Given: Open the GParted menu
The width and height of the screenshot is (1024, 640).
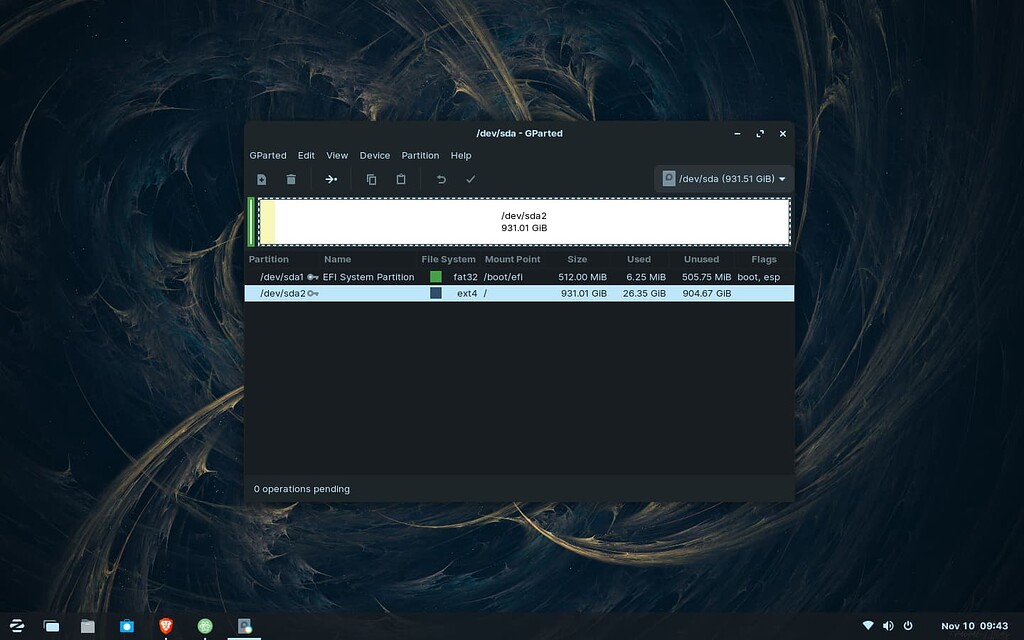Looking at the screenshot, I should 268,155.
